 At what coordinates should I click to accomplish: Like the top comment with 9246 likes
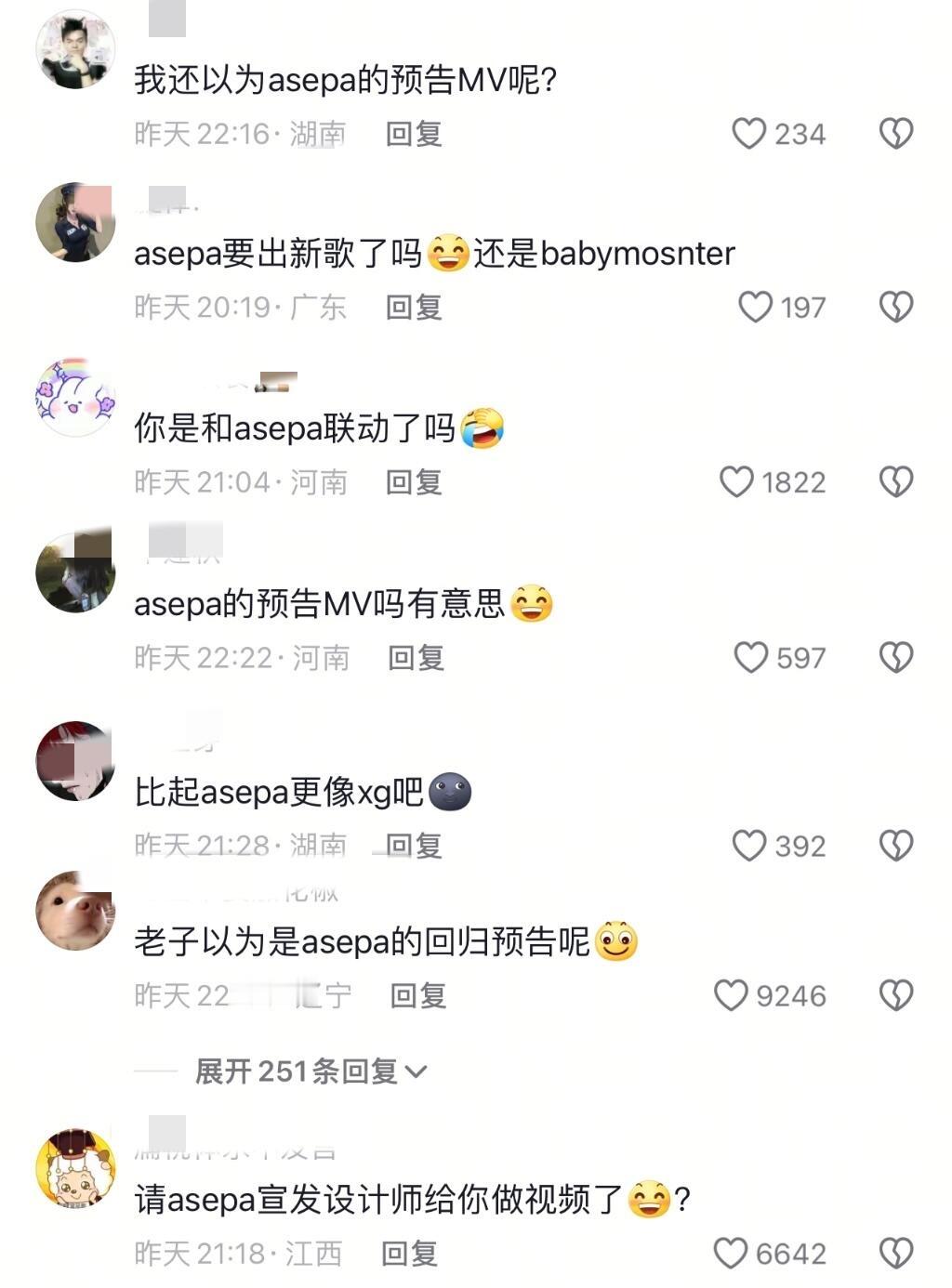point(731,995)
